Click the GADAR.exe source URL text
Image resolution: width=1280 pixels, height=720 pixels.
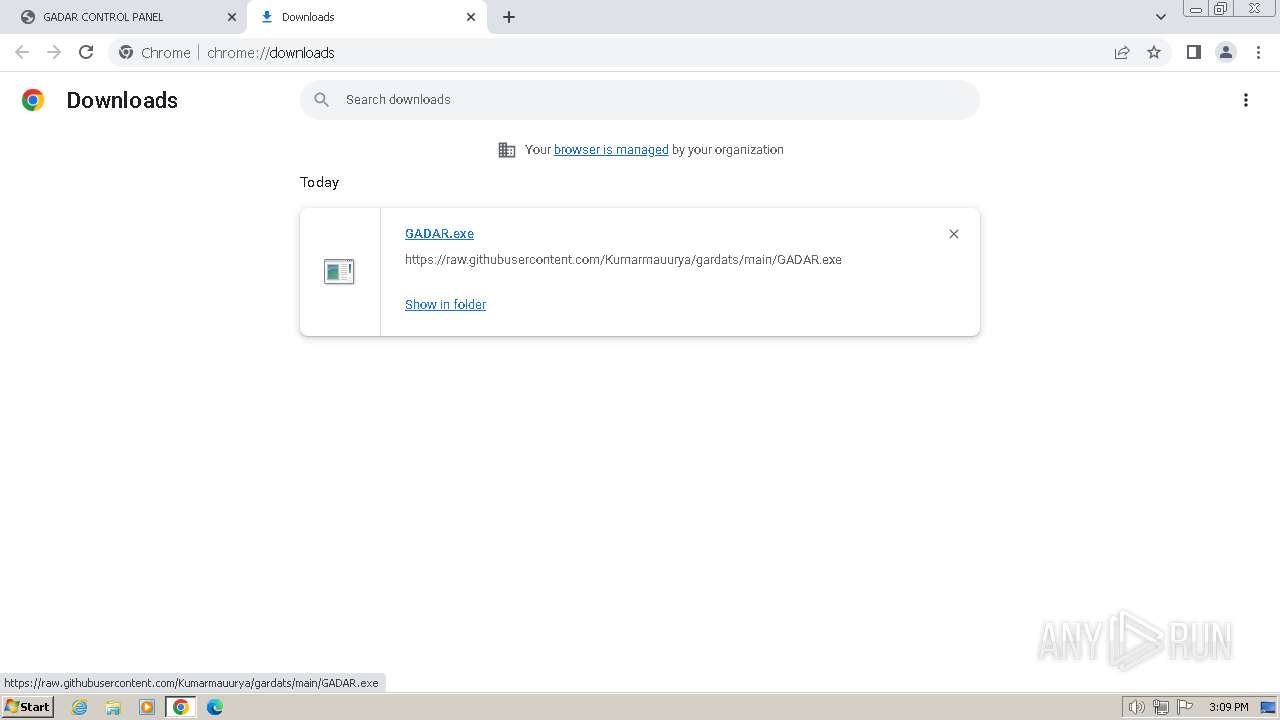(623, 260)
